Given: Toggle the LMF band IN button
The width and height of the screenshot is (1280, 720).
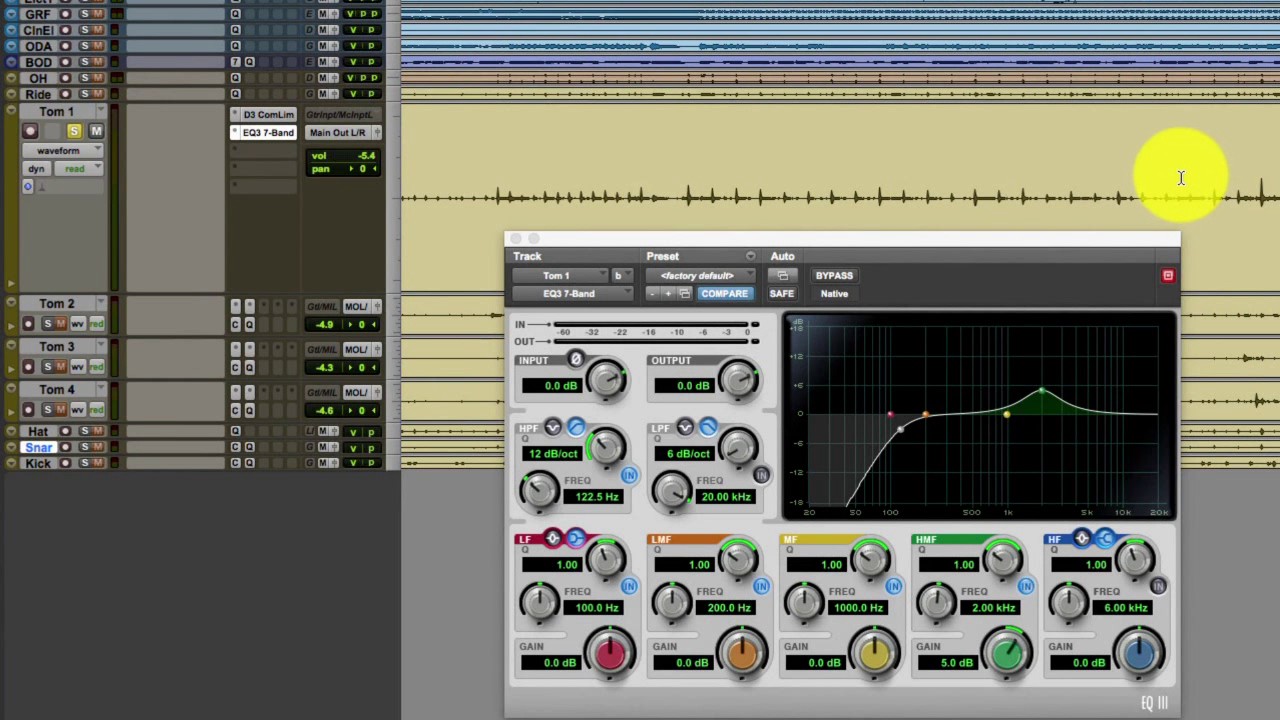Looking at the screenshot, I should [761, 586].
